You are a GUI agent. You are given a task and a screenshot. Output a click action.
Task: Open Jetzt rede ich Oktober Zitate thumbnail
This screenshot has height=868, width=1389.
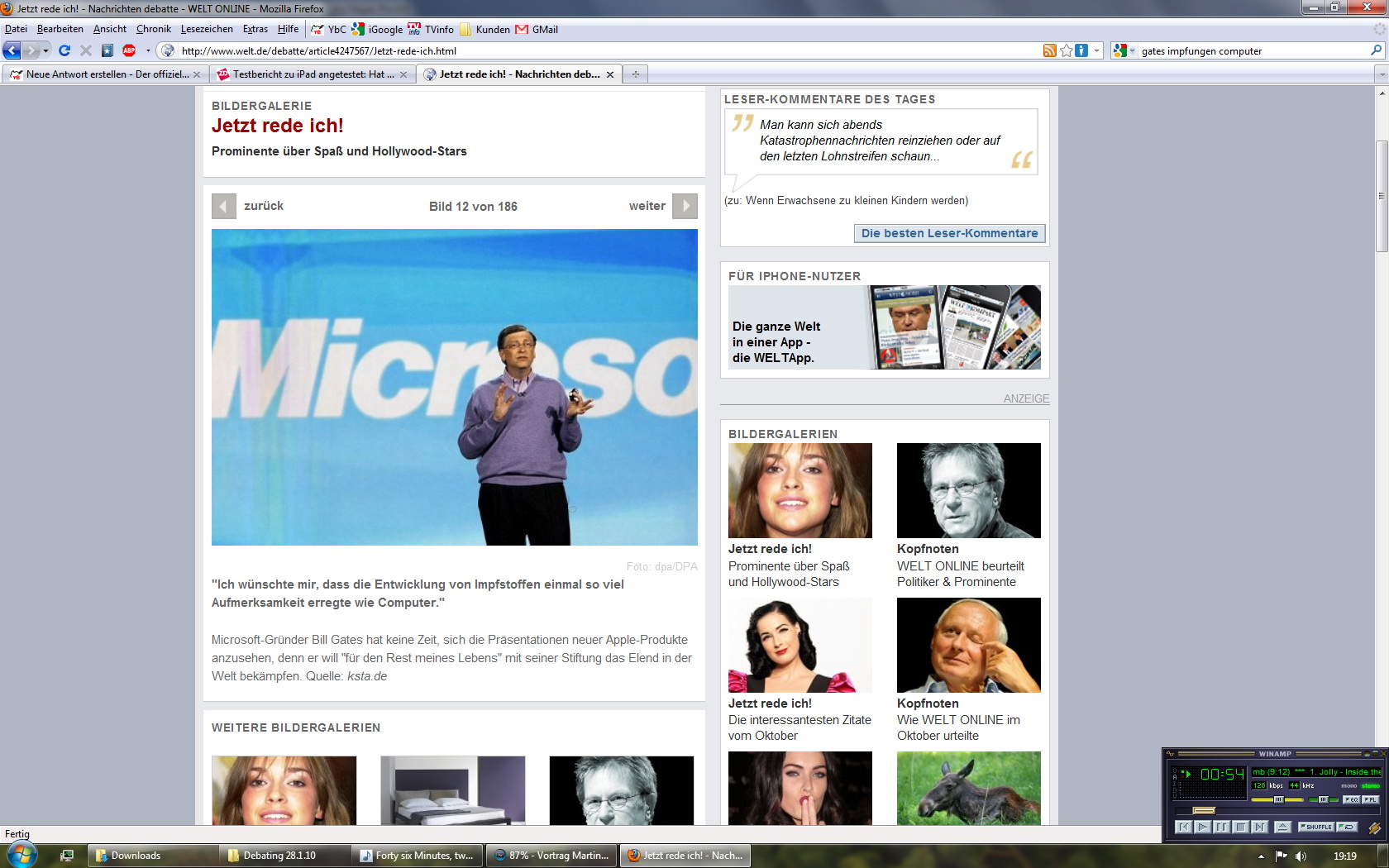800,645
